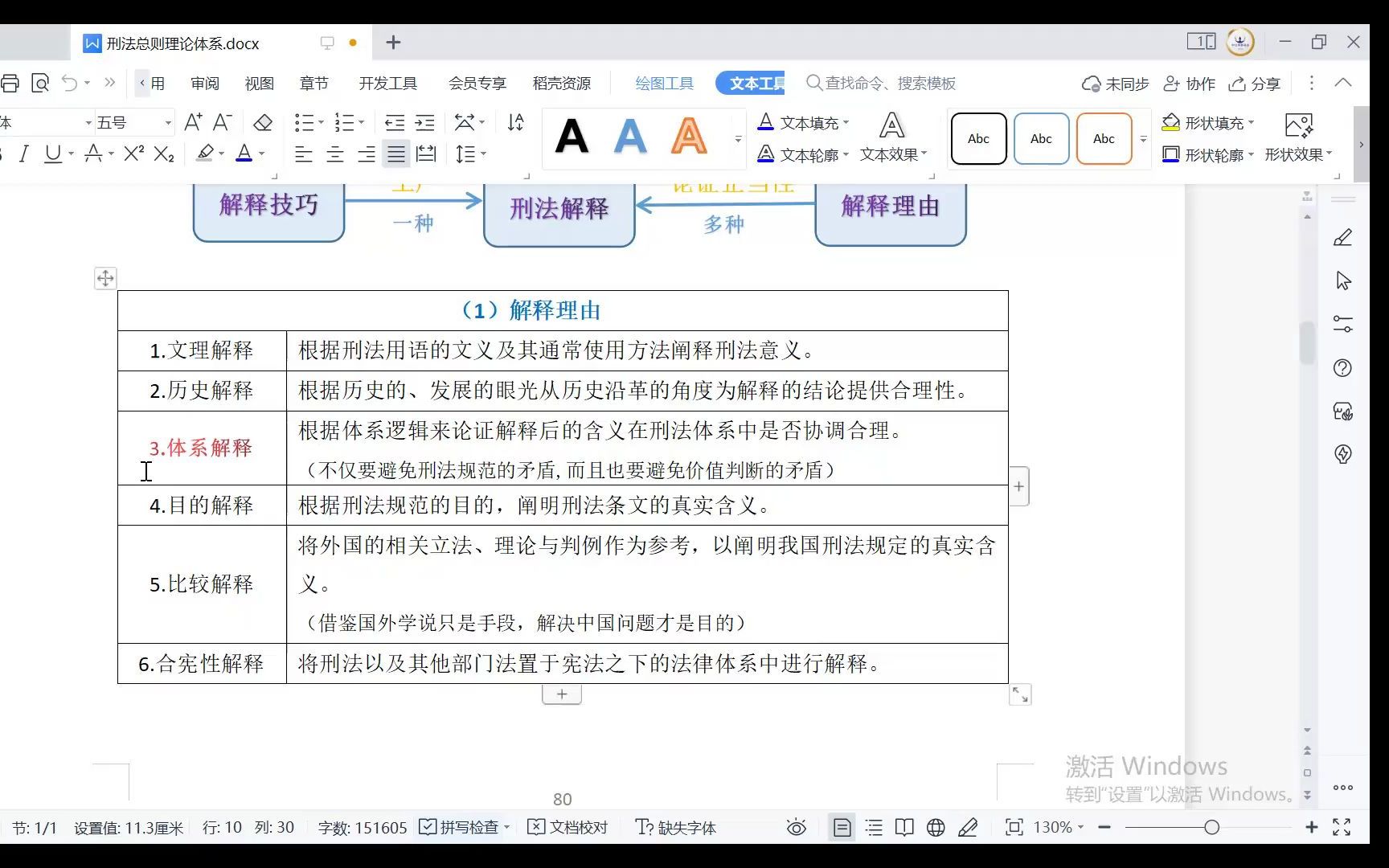1389x868 pixels.
Task: Toggle superscript formatting
Action: (134, 153)
